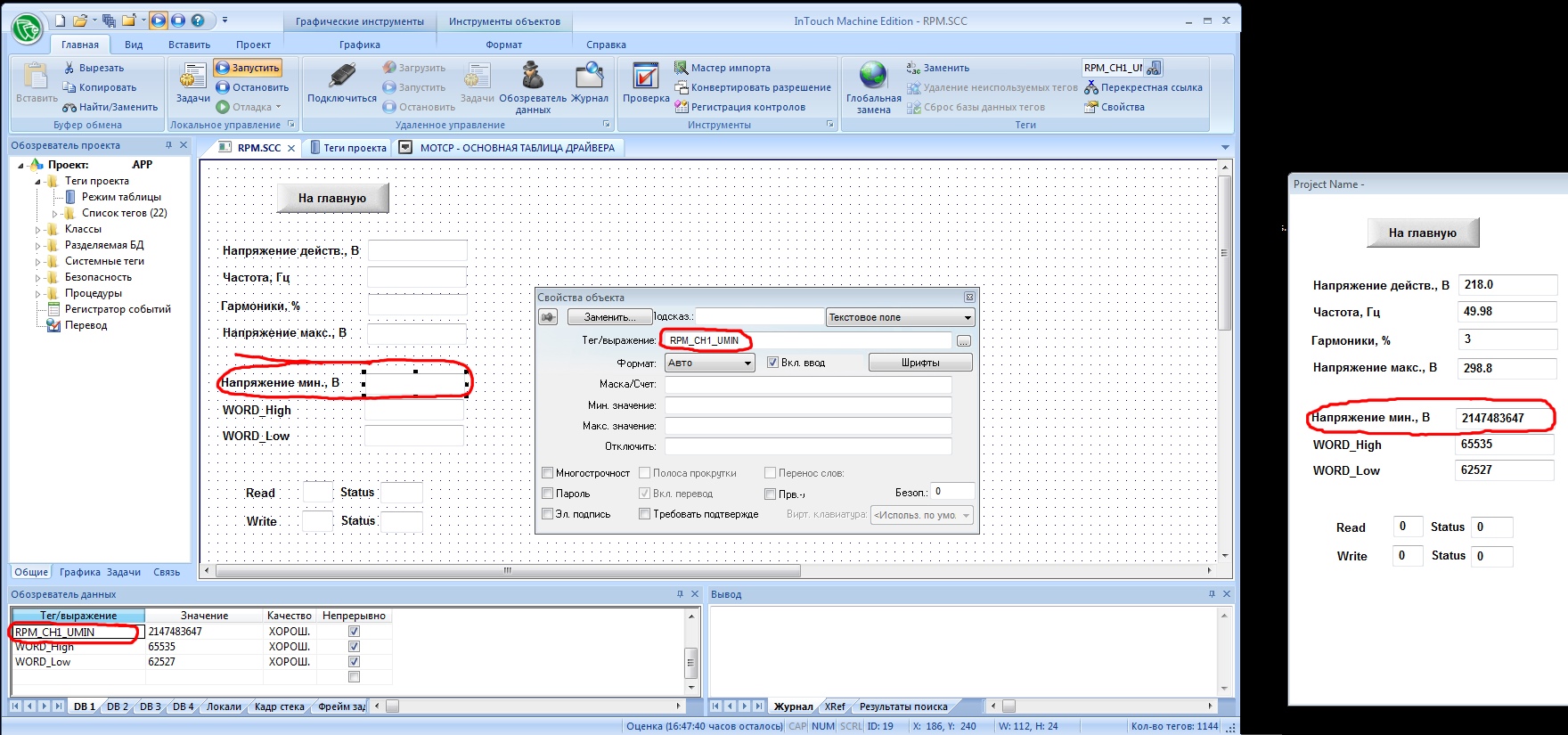This screenshot has width=1568, height=735.
Task: Toggle the 'Вкл. ввод' checkbox
Action: click(x=772, y=363)
